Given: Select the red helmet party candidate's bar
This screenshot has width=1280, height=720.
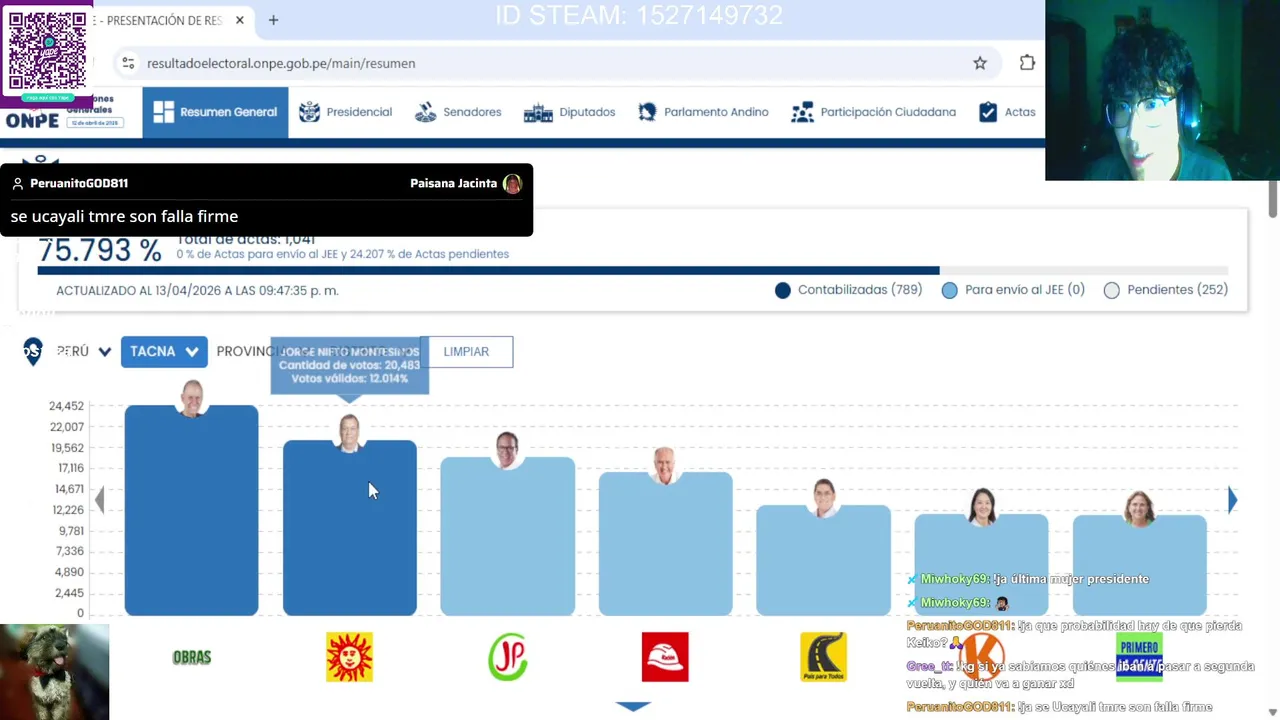Looking at the screenshot, I should pos(665,544).
